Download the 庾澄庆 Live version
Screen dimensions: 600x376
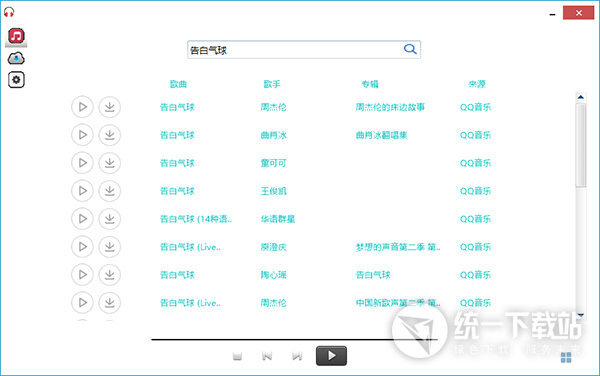[x=110, y=247]
